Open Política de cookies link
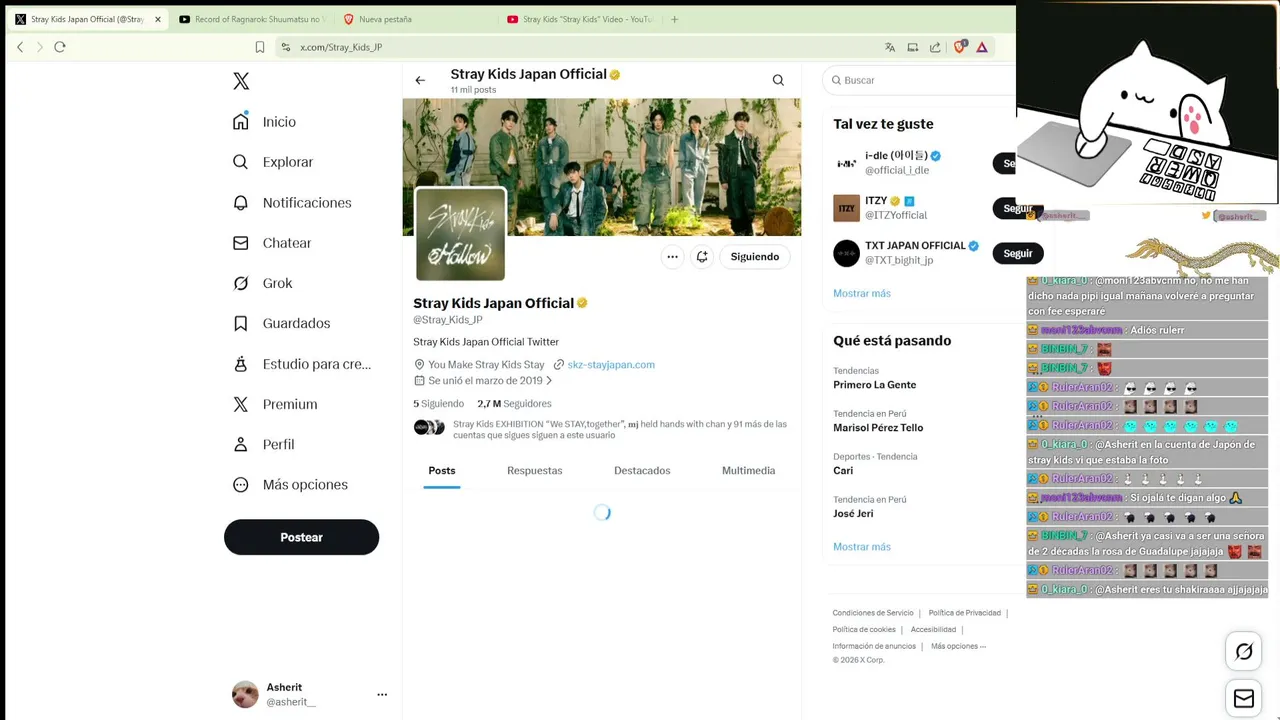Viewport: 1280px width, 720px height. [x=864, y=630]
